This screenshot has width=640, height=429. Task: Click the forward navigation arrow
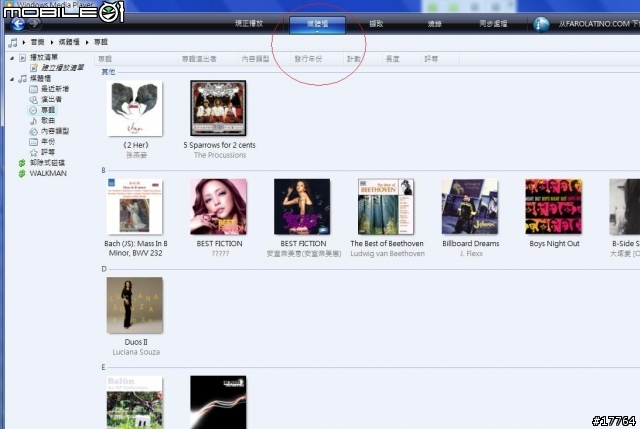pyautogui.click(x=34, y=24)
